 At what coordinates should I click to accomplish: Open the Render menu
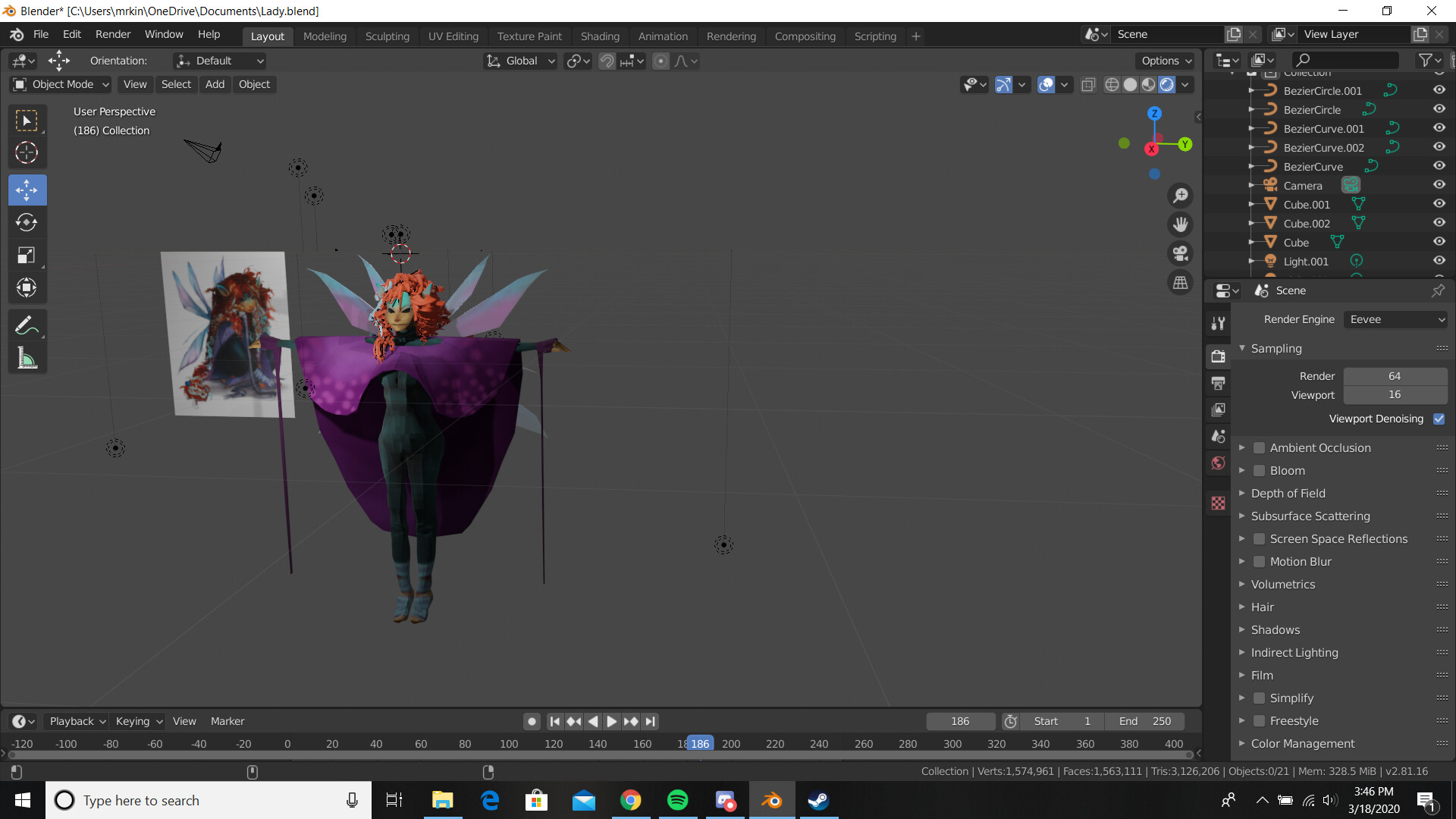click(x=112, y=34)
